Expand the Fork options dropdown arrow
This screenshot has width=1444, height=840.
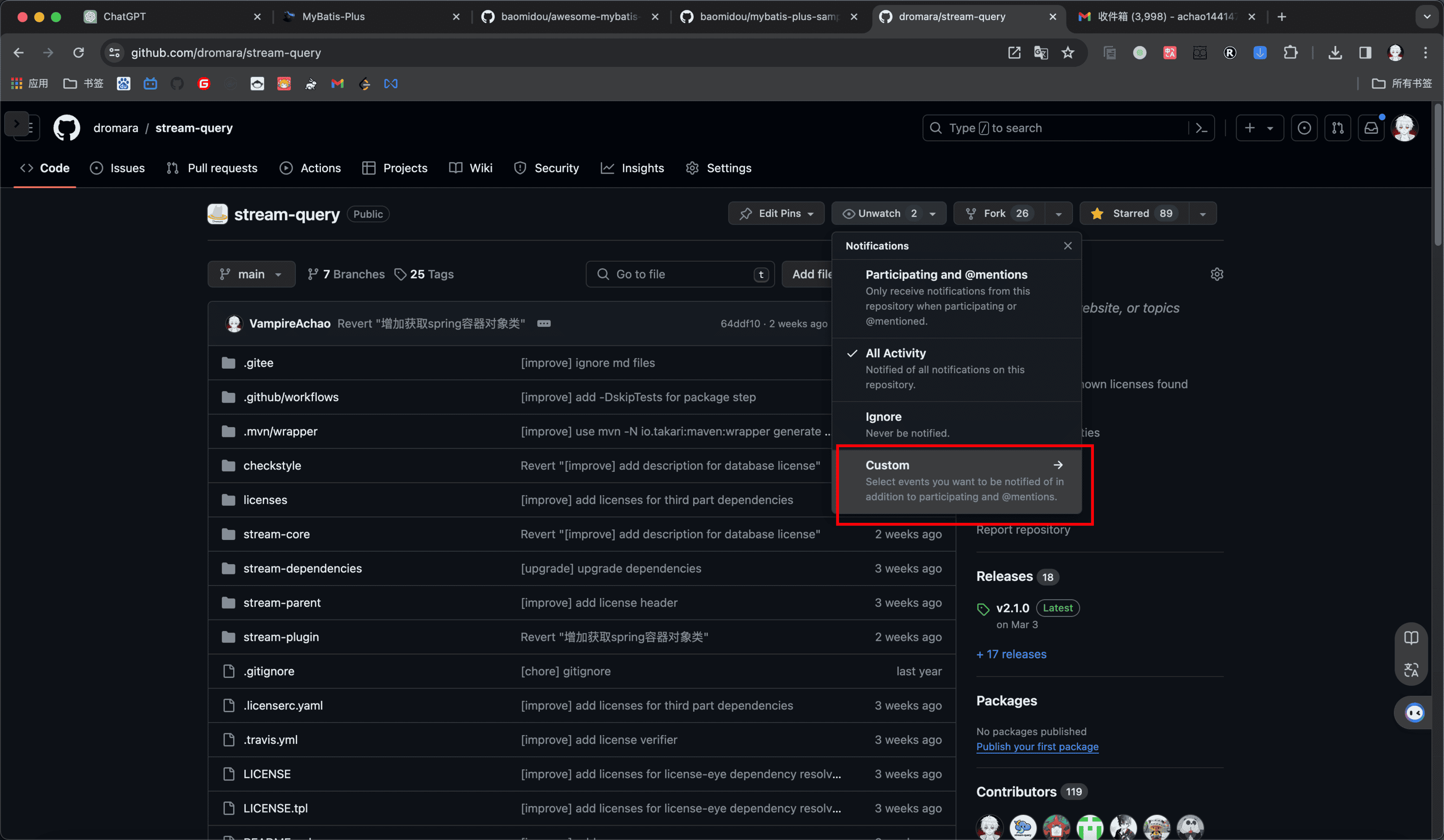tap(1058, 213)
